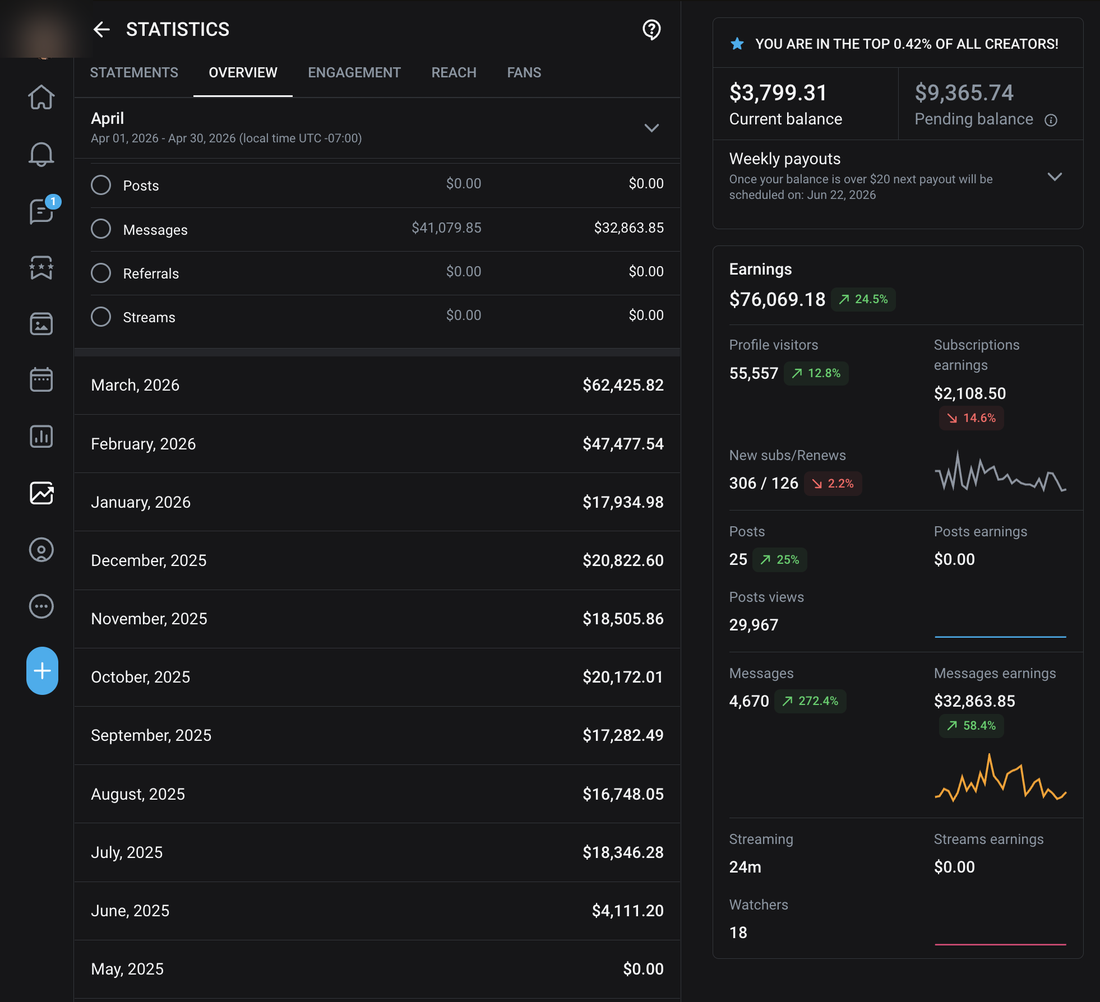Click the 58.4% messages earnings badge
Image resolution: width=1100 pixels, height=1002 pixels.
tap(971, 726)
